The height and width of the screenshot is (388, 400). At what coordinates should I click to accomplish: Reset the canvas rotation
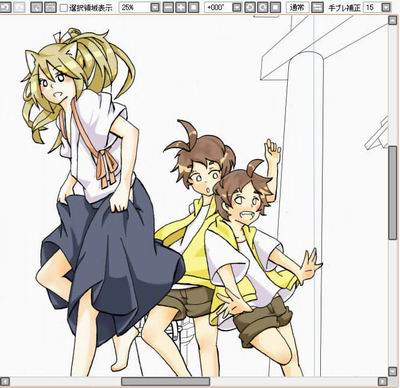(275, 7)
